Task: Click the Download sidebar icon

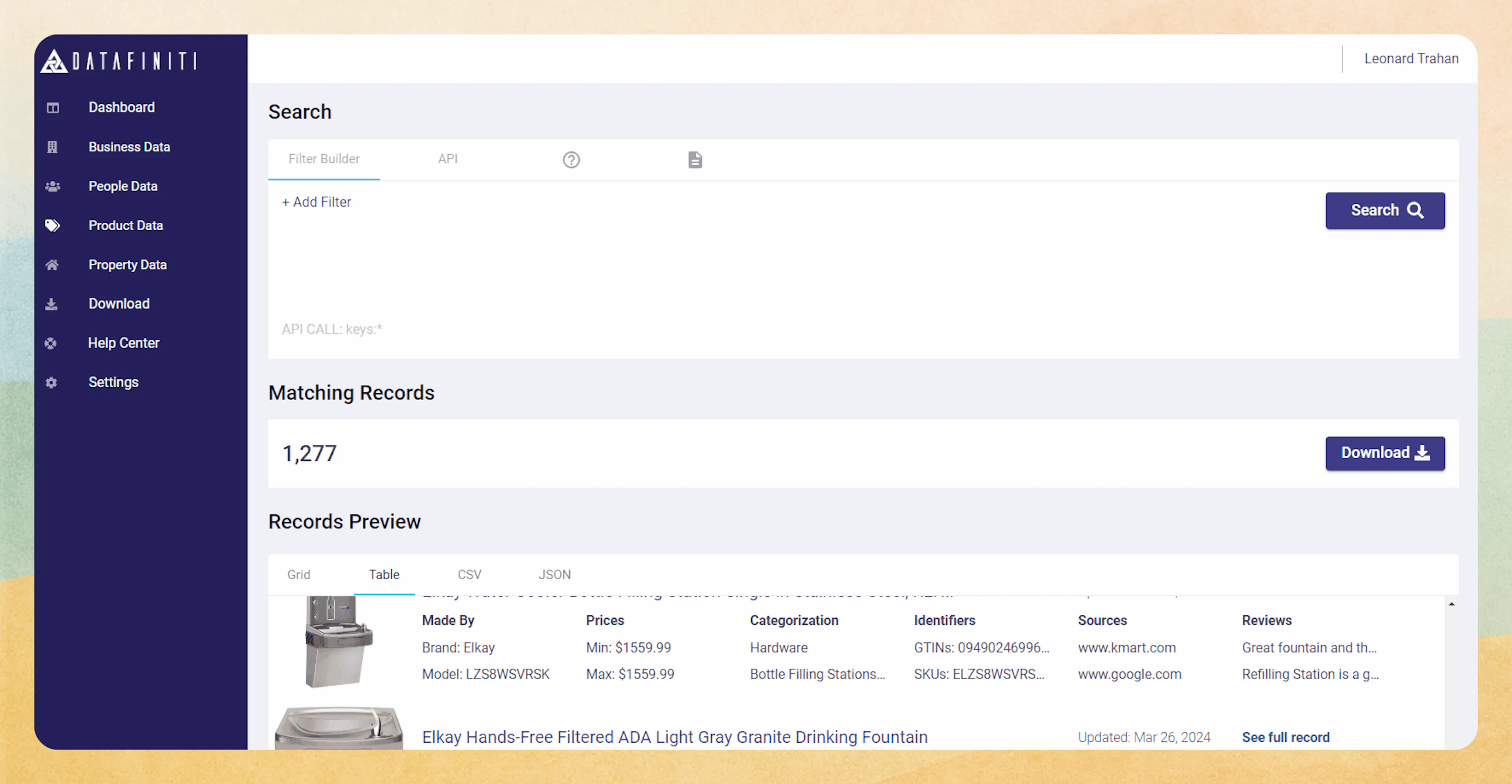Action: [52, 304]
